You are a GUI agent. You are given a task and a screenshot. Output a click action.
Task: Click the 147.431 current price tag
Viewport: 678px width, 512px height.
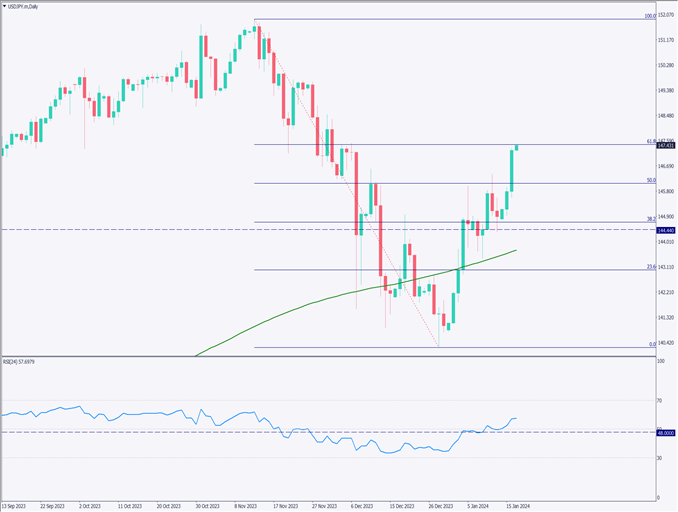point(665,145)
